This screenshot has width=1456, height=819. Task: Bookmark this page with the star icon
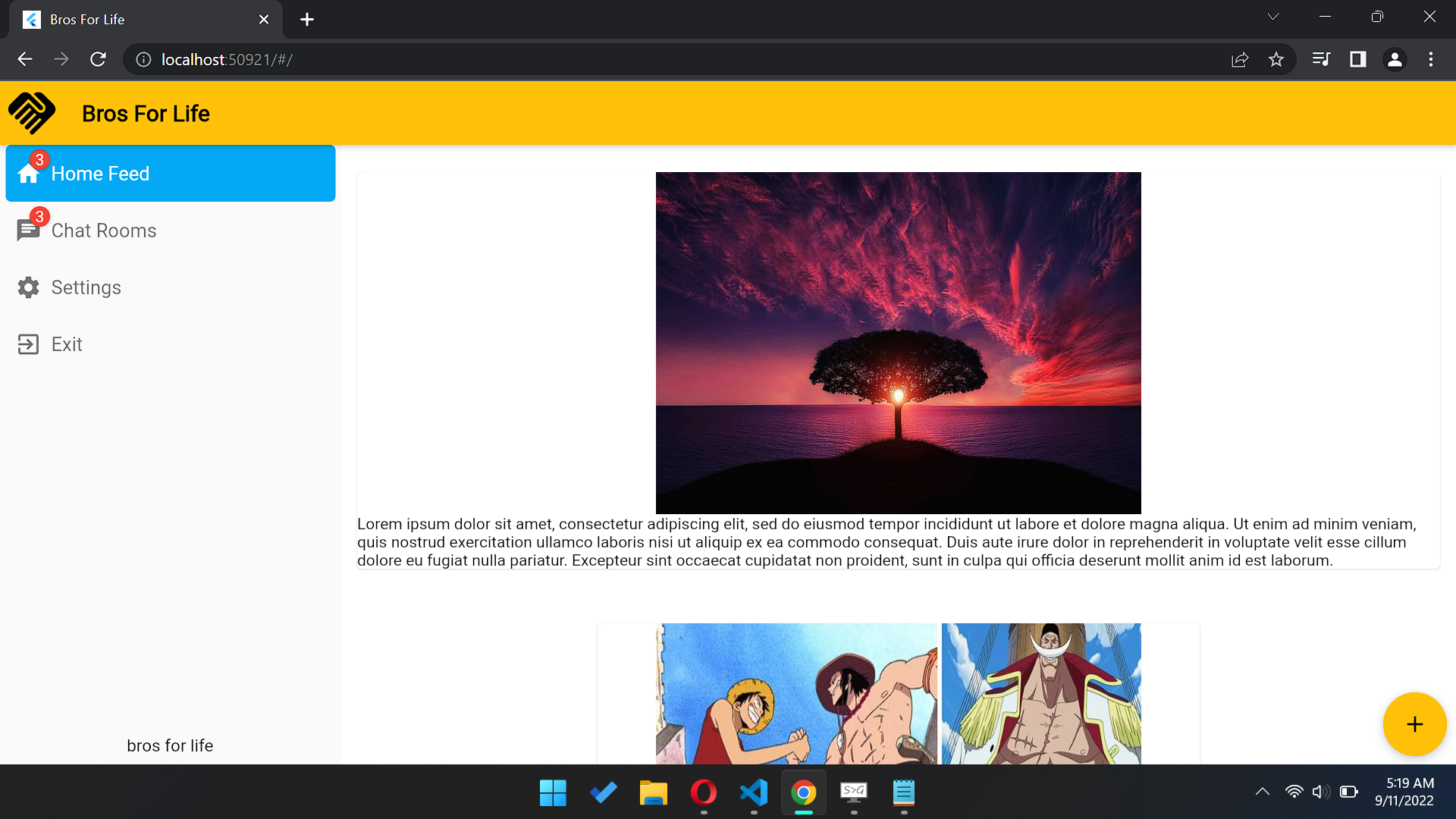pos(1276,59)
